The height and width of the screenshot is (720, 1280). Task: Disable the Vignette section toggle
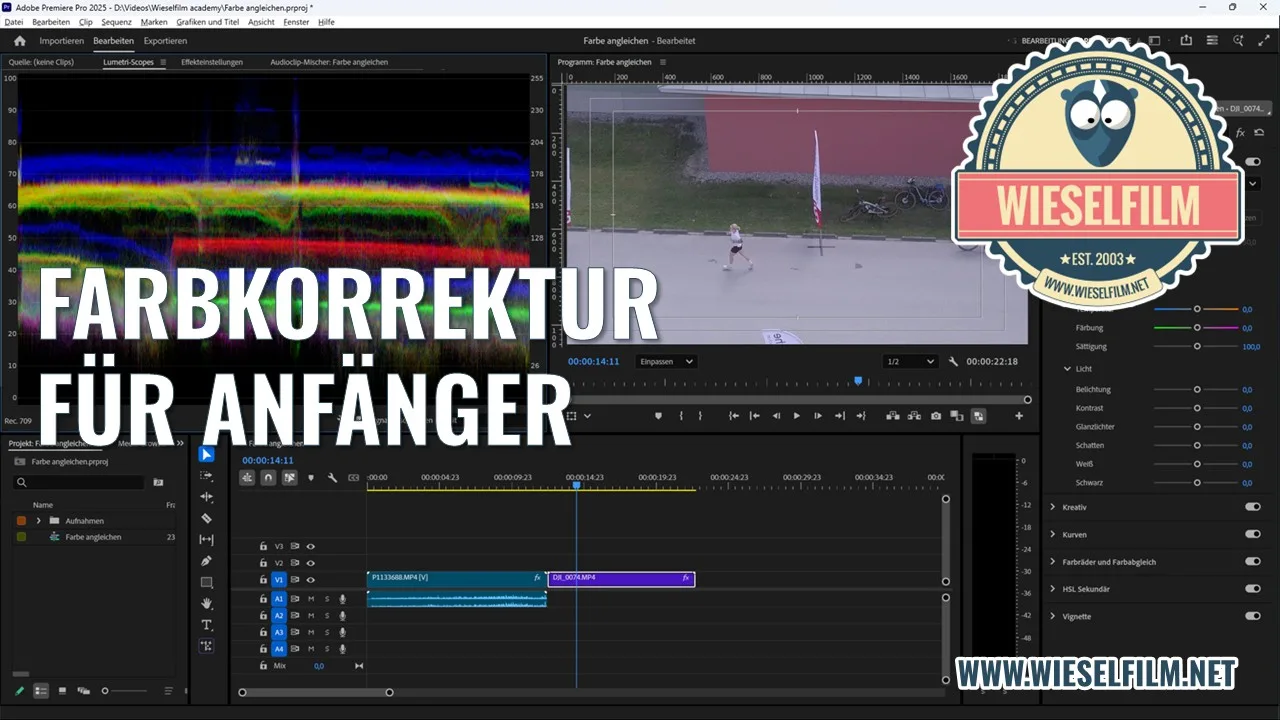coord(1252,616)
